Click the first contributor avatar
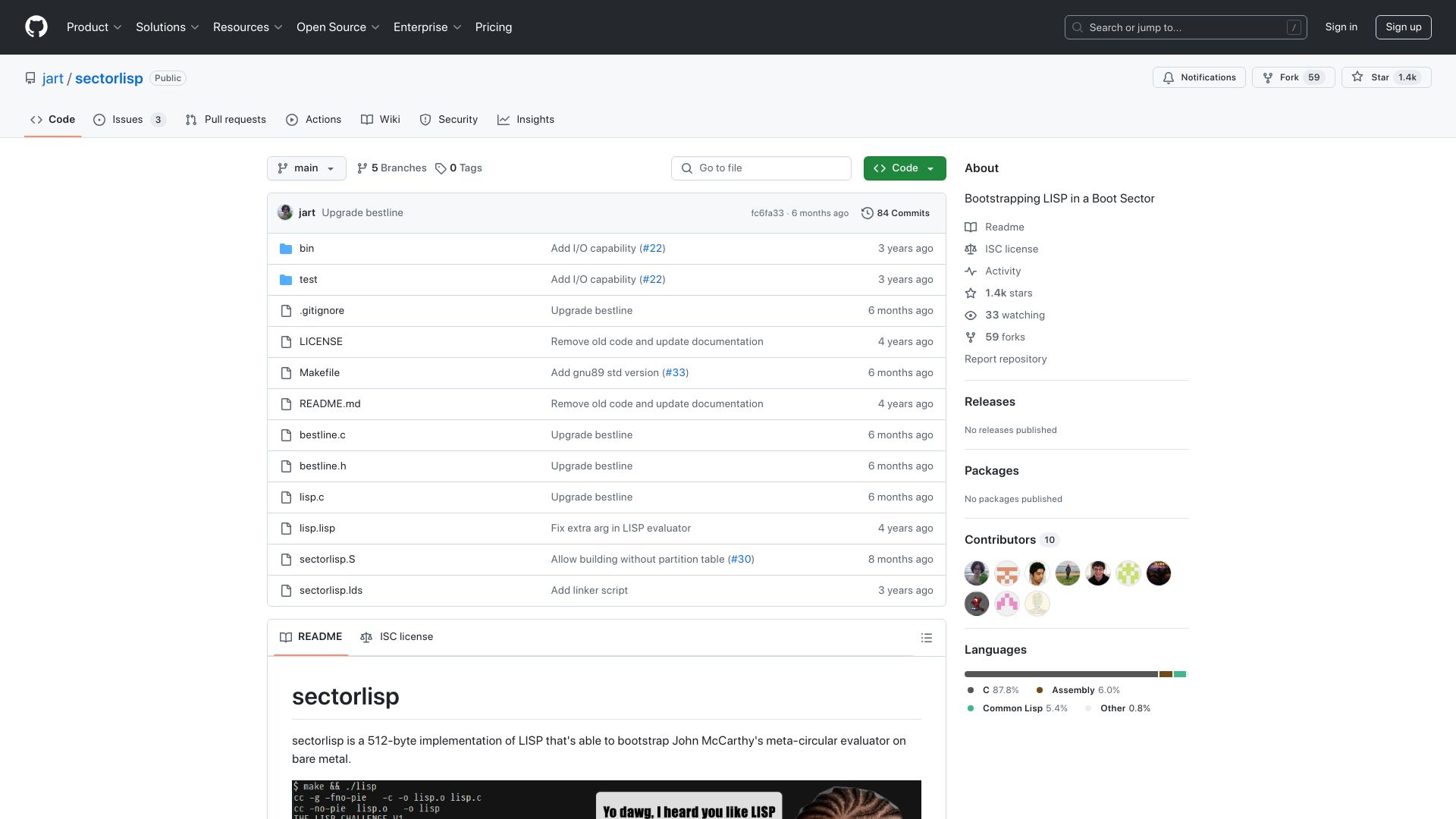This screenshot has width=1456, height=819. 977,573
